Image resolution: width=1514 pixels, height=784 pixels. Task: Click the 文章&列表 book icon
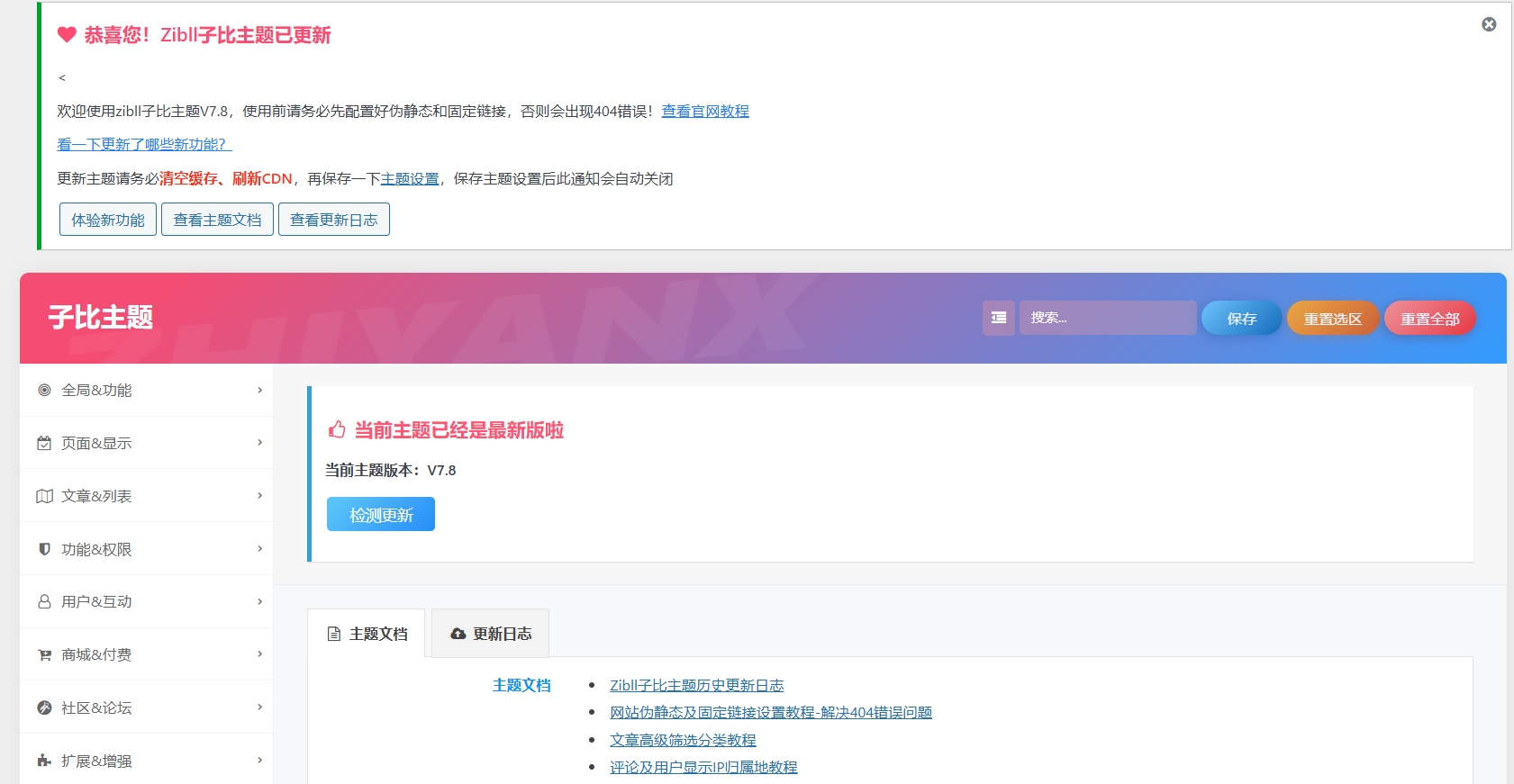click(44, 496)
